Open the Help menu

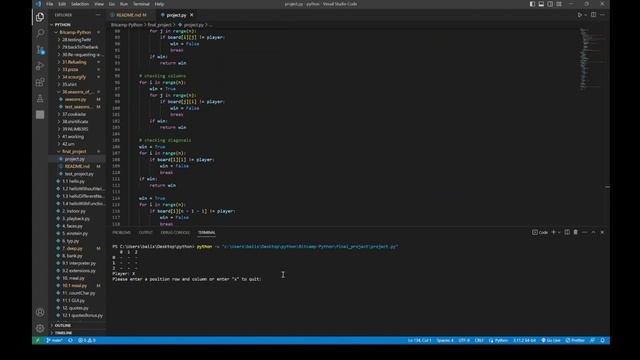point(159,4)
